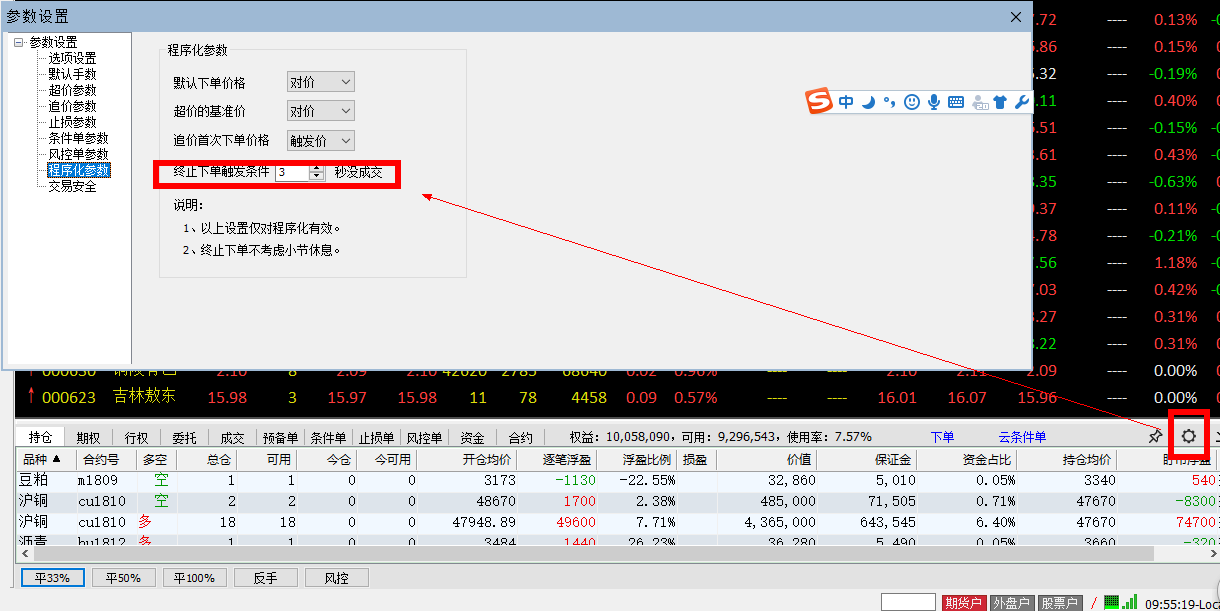Select 止损参数 in the settings tree

(72, 122)
